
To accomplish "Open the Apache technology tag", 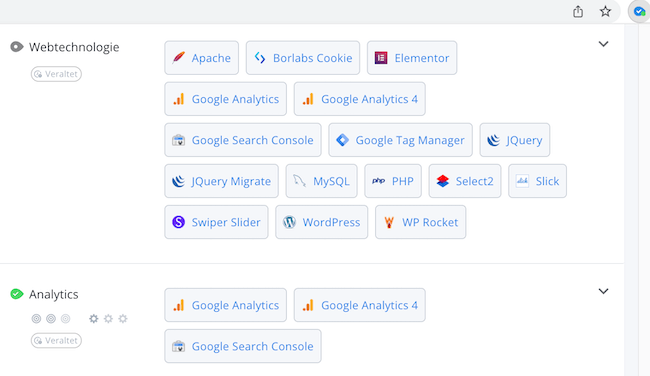I will pyautogui.click(x=201, y=58).
